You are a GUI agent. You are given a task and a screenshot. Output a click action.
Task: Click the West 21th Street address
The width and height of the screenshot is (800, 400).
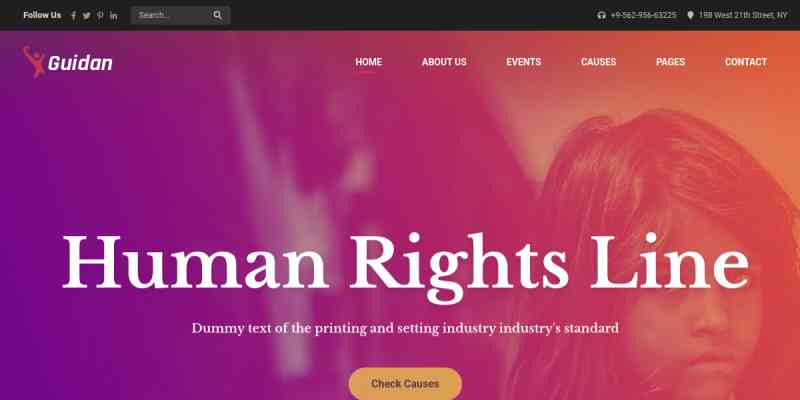[x=743, y=15]
